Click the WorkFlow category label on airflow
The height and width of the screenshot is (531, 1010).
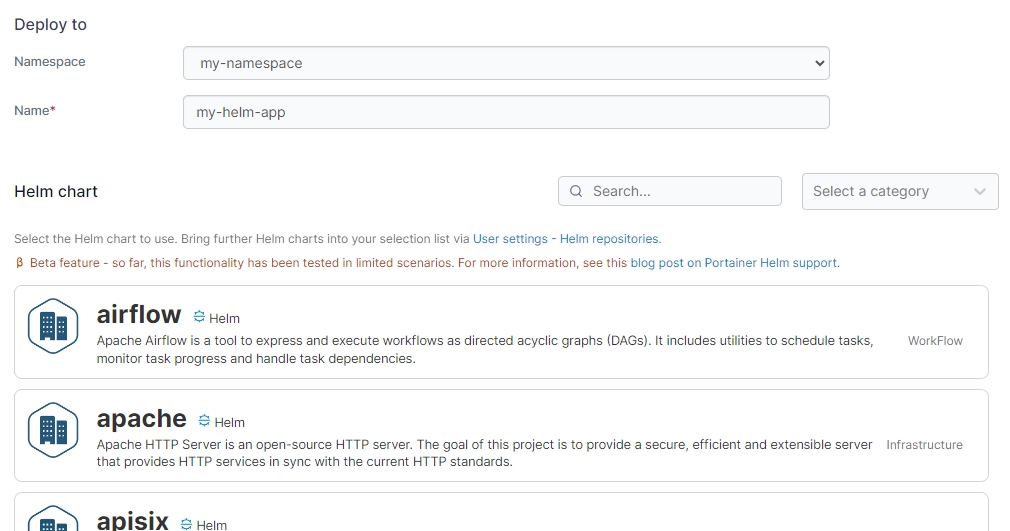(x=935, y=341)
